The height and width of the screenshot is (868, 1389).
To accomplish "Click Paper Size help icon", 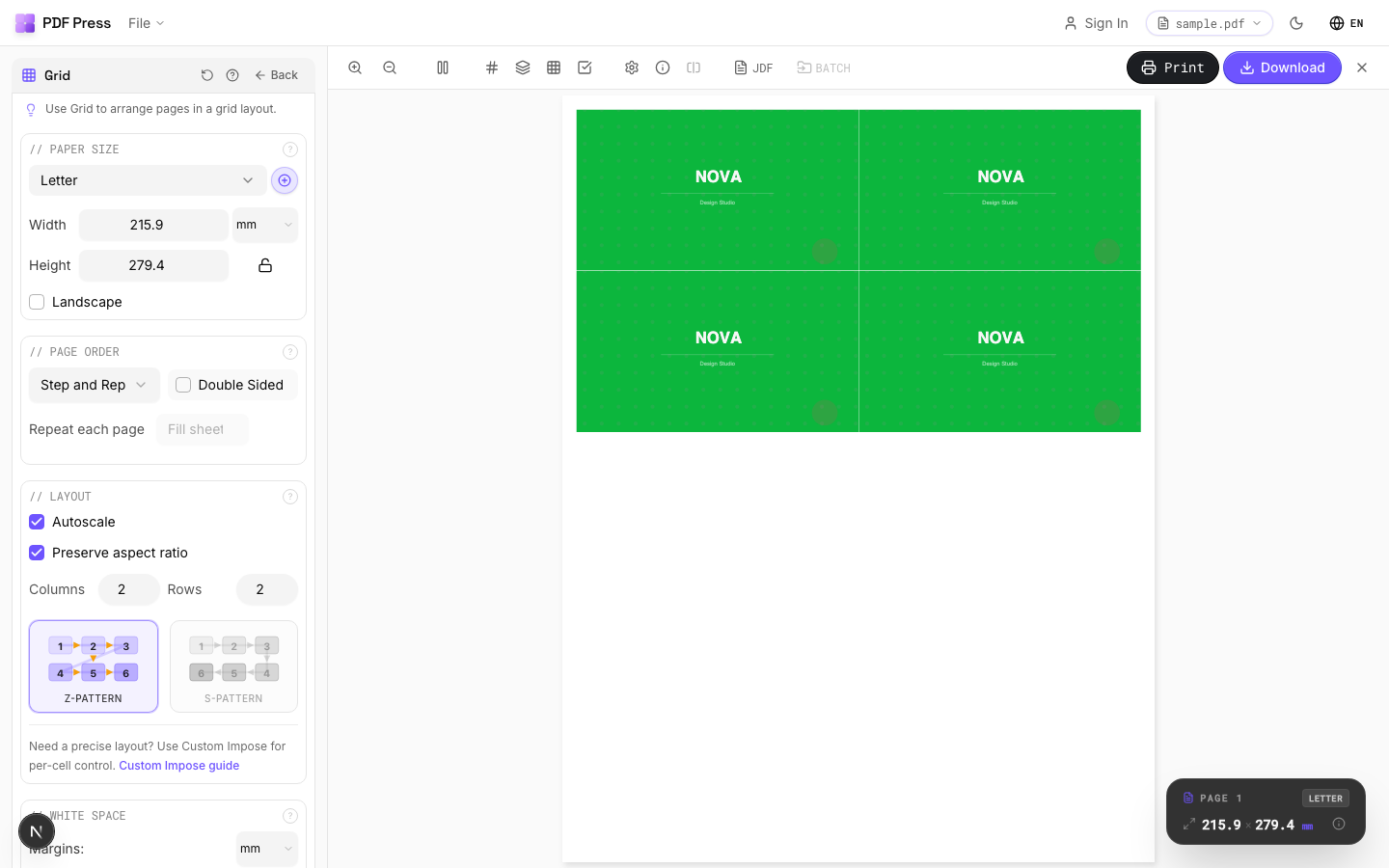I will pos(290,149).
